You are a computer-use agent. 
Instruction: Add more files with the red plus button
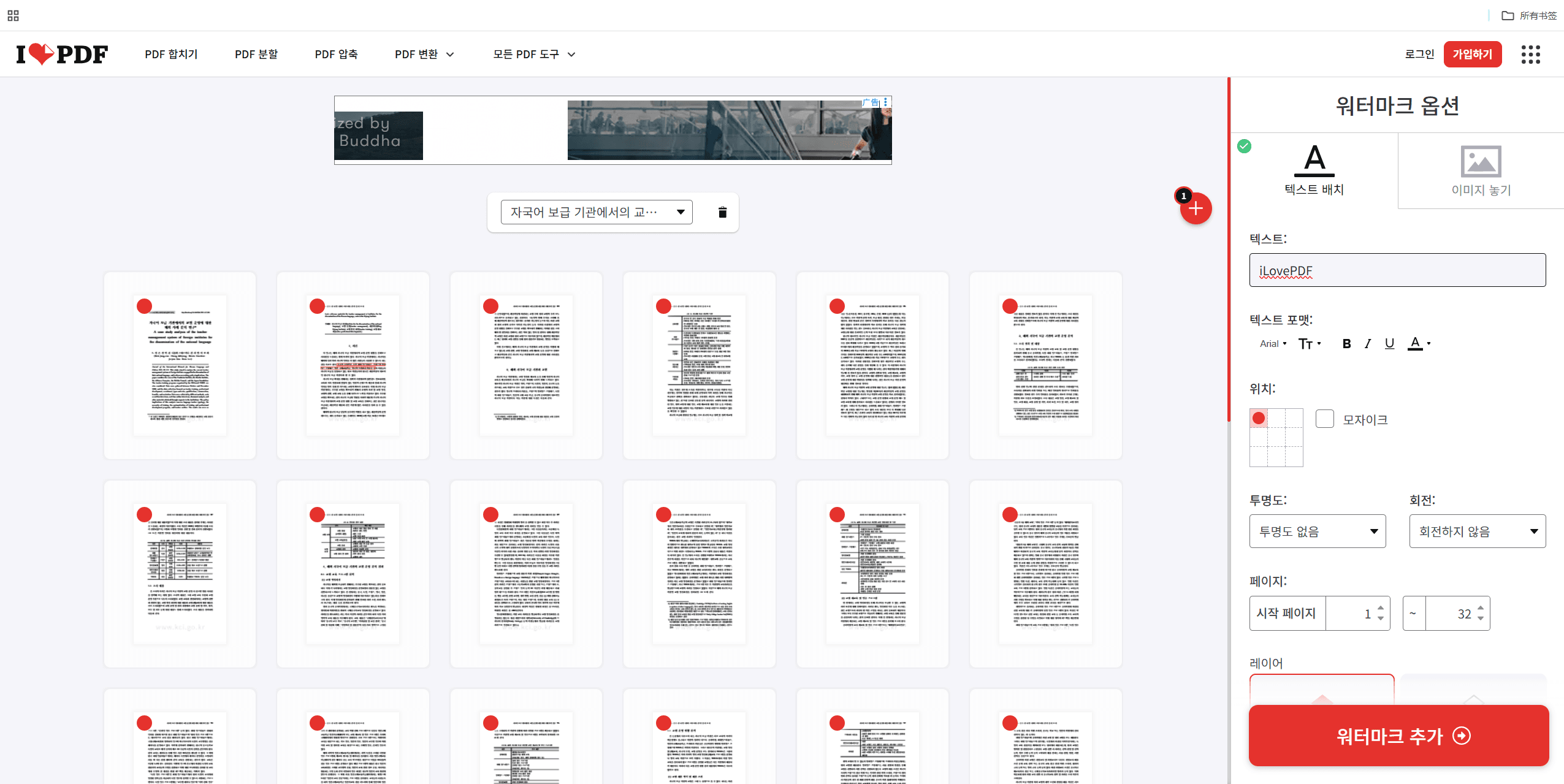1196,208
